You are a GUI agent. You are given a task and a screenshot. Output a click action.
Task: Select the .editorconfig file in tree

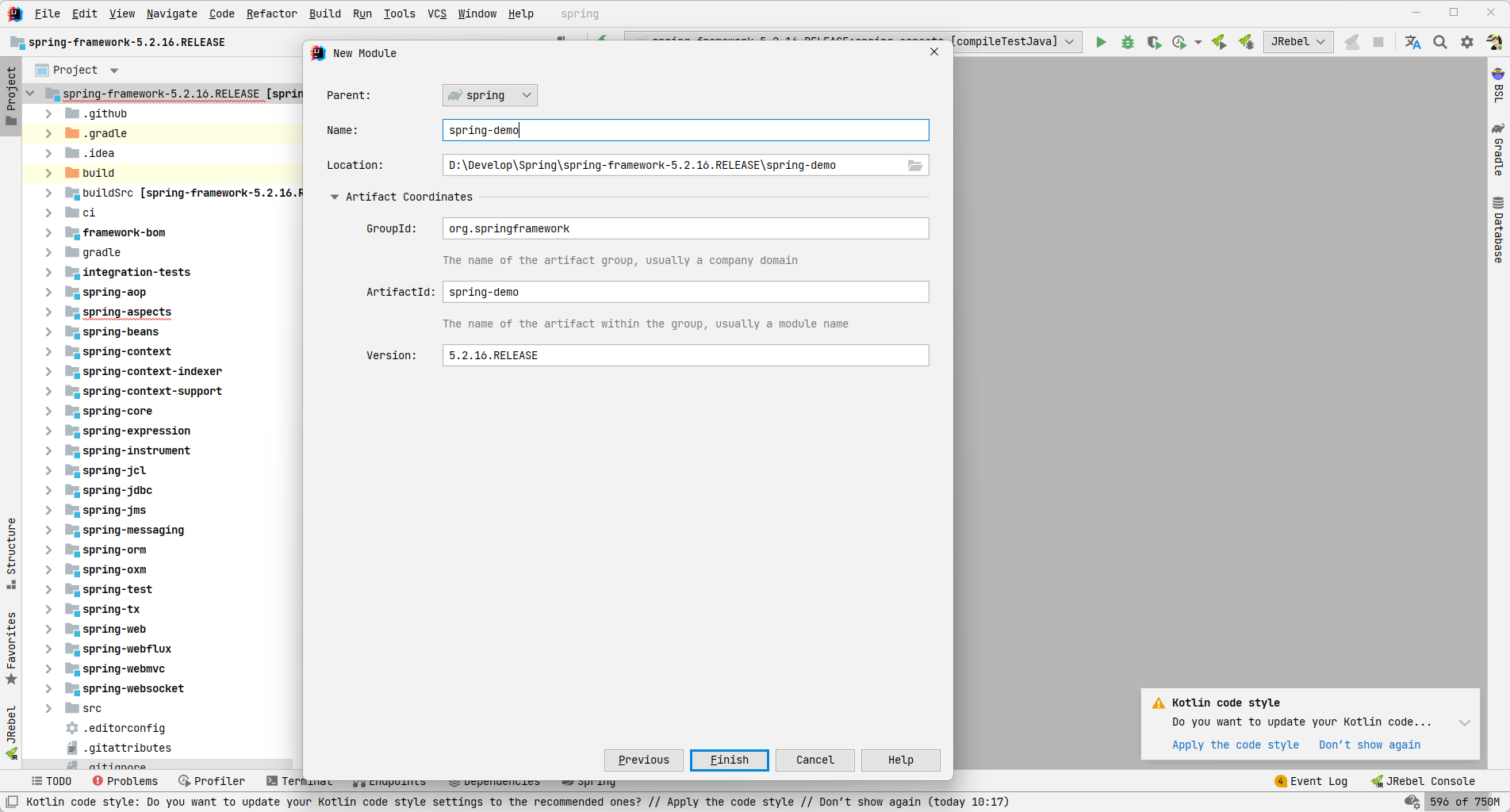[x=124, y=728]
